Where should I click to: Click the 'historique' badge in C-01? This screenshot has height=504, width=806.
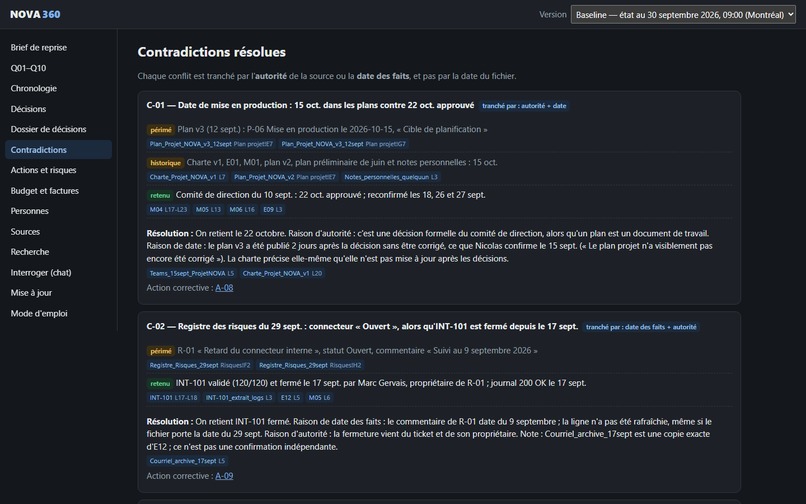coord(166,163)
